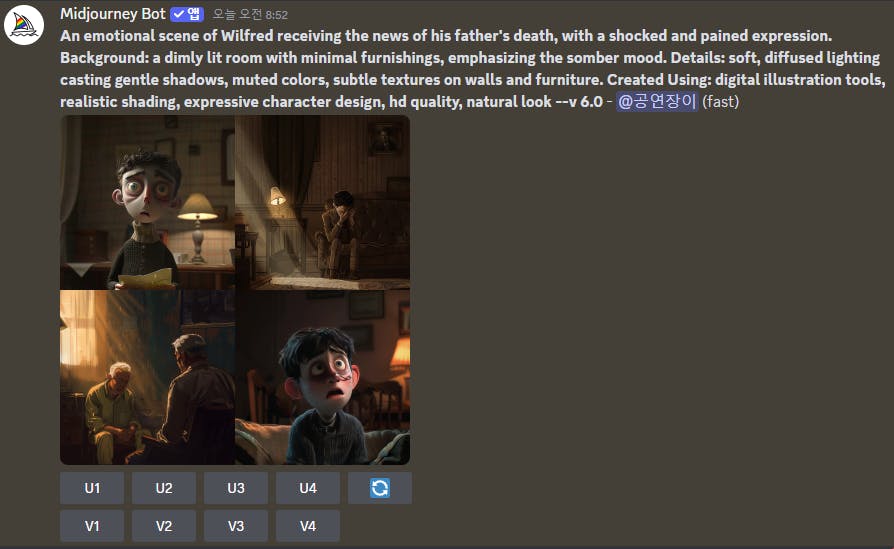Click the Midjourney Bot sailboat avatar
Viewport: 894px width, 549px height.
[x=24, y=25]
